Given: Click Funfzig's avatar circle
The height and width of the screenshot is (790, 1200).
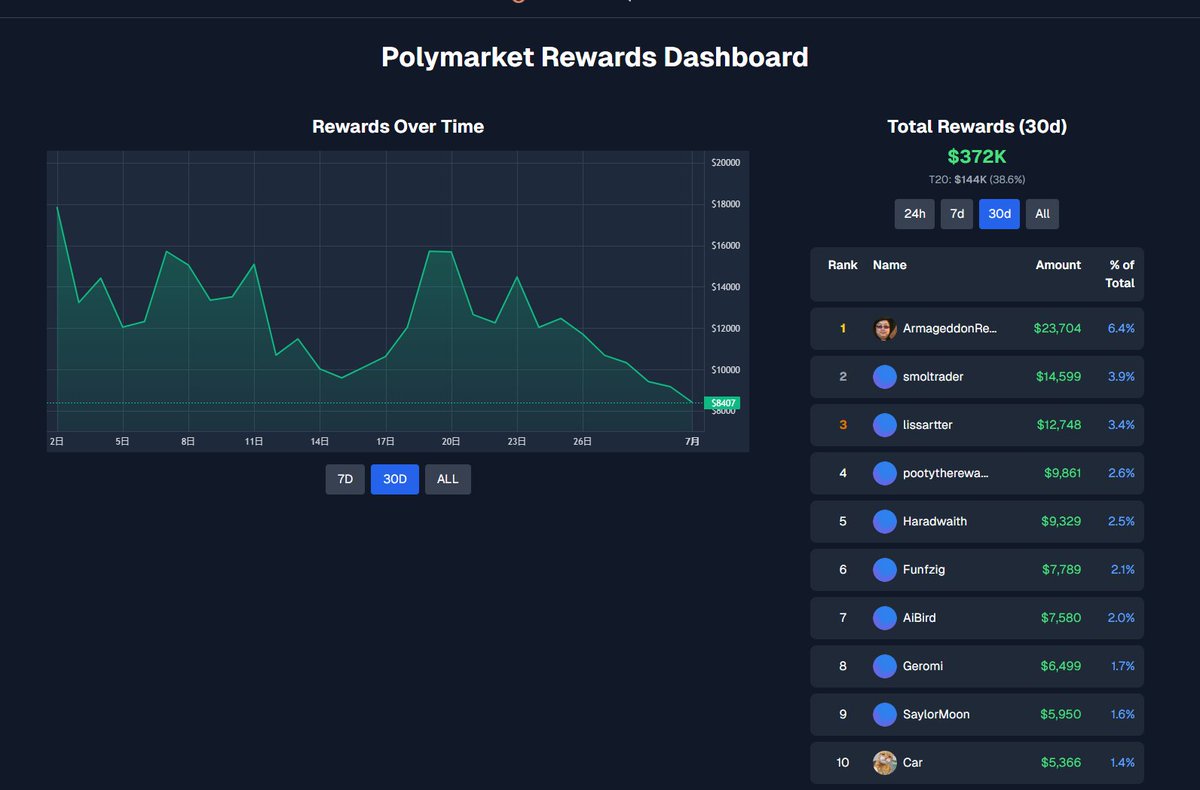Looking at the screenshot, I should 884,570.
